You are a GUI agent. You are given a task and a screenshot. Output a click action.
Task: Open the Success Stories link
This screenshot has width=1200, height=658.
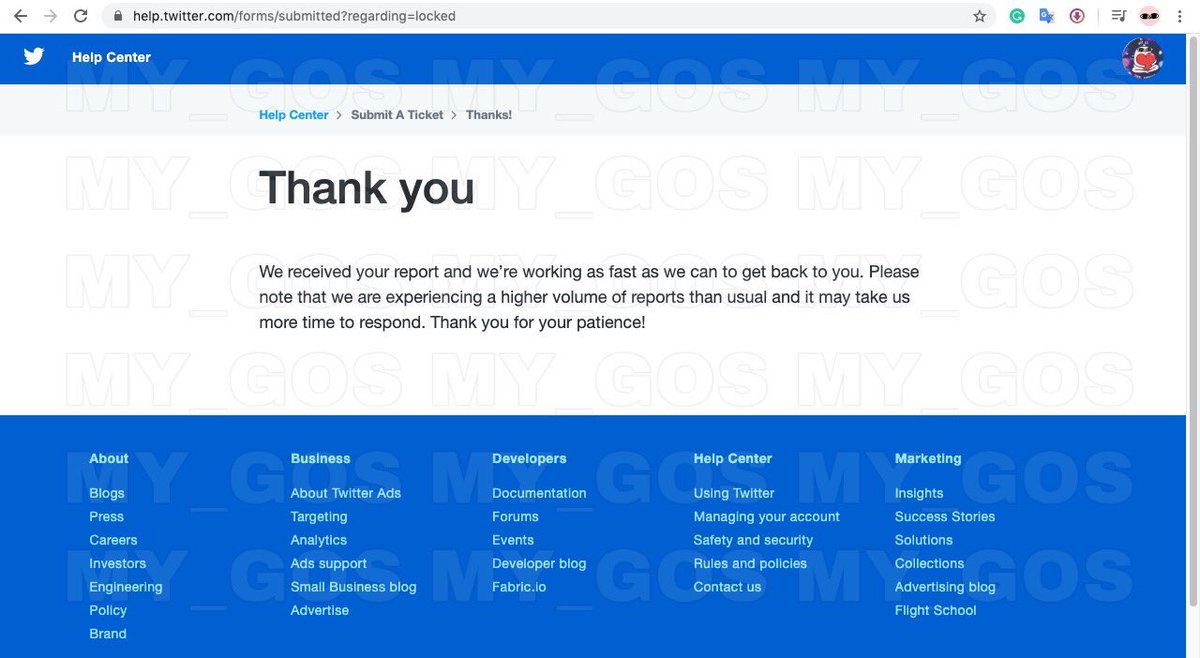(945, 517)
